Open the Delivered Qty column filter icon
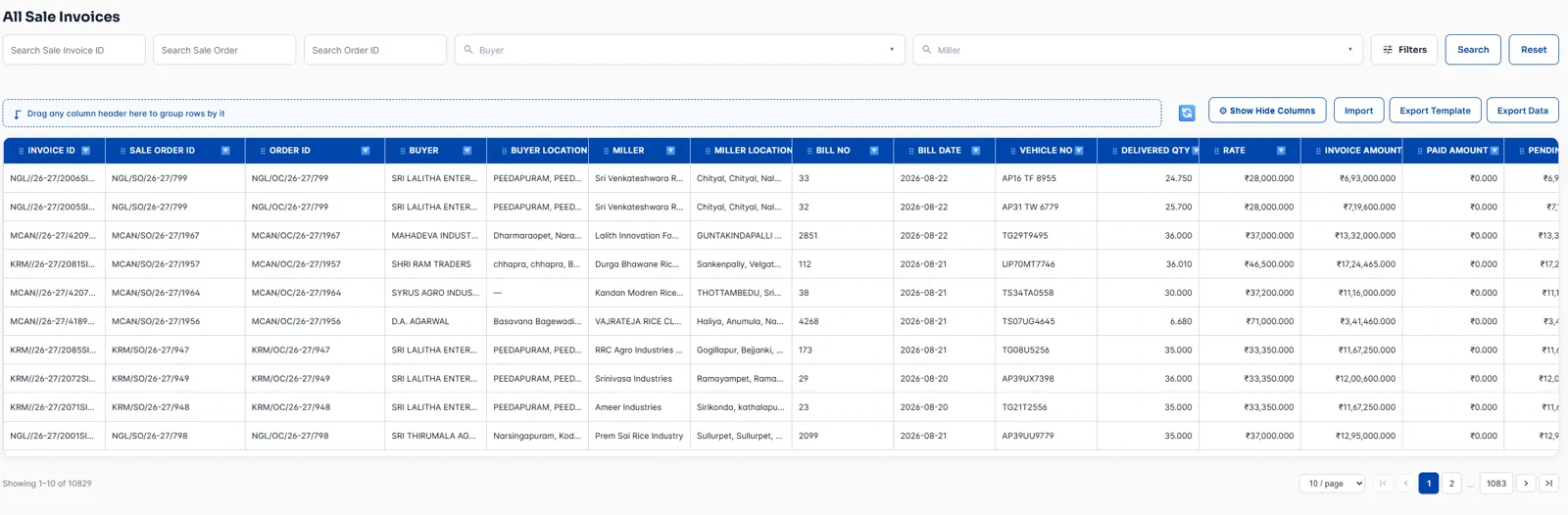This screenshot has width=1568, height=515. [1196, 151]
